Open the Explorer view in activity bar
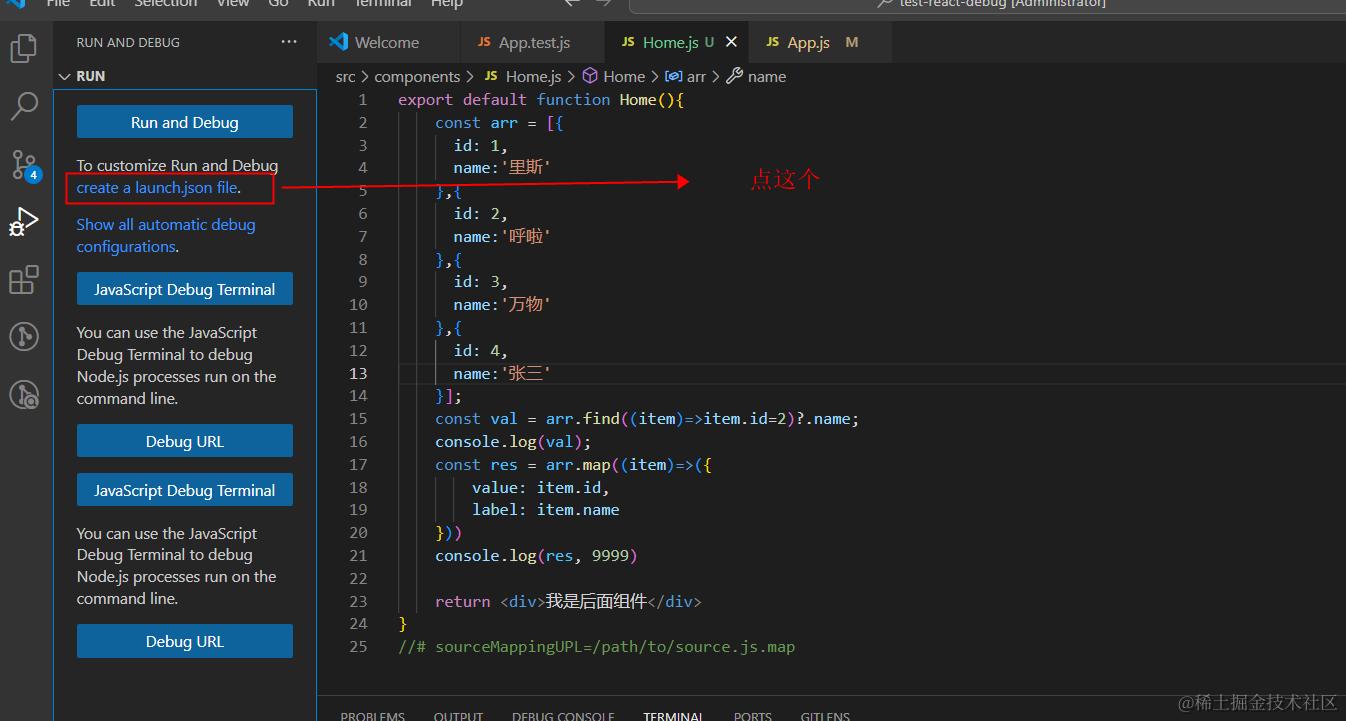 point(23,48)
